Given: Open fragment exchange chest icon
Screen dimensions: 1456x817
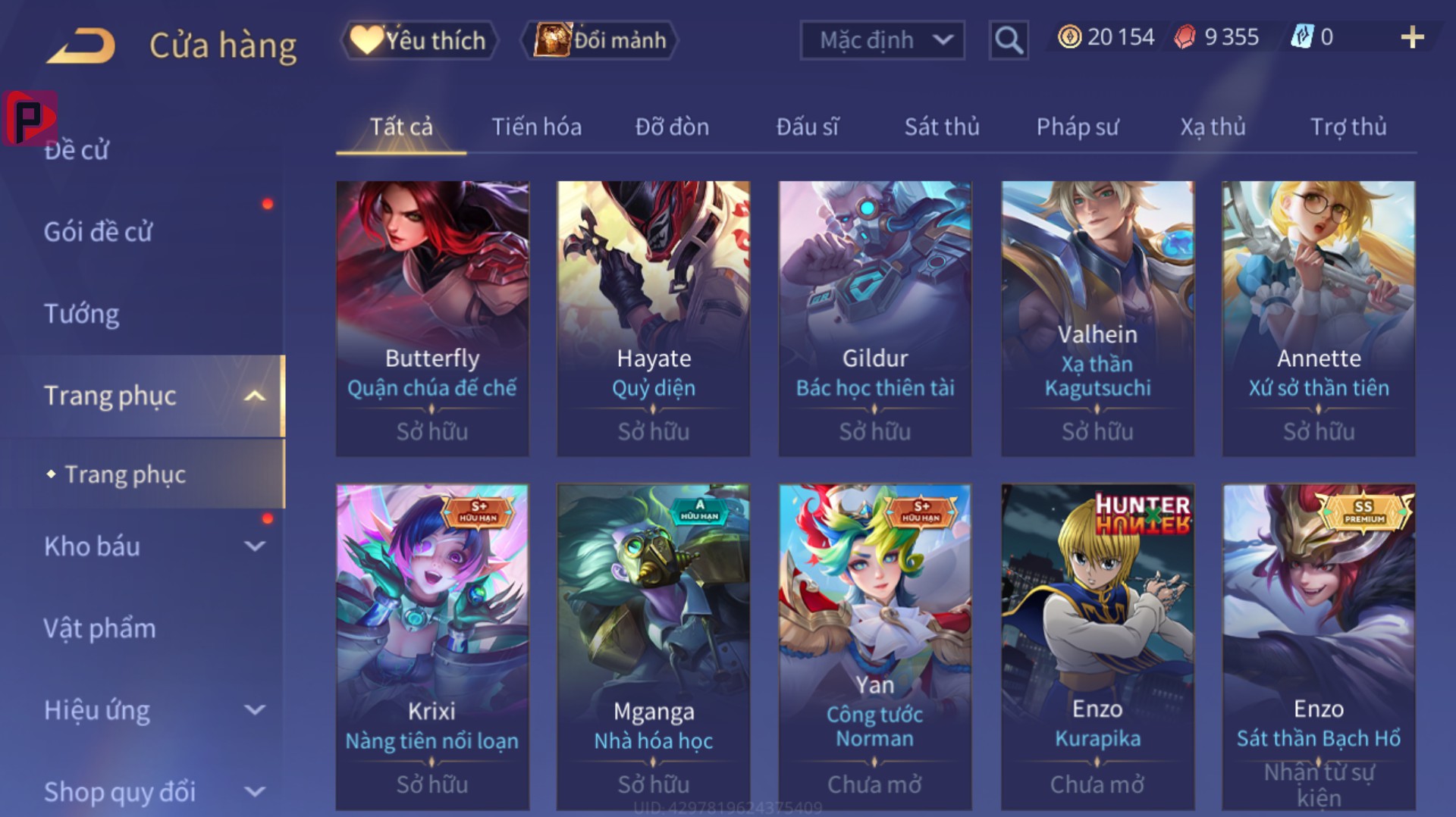Looking at the screenshot, I should tap(552, 39).
